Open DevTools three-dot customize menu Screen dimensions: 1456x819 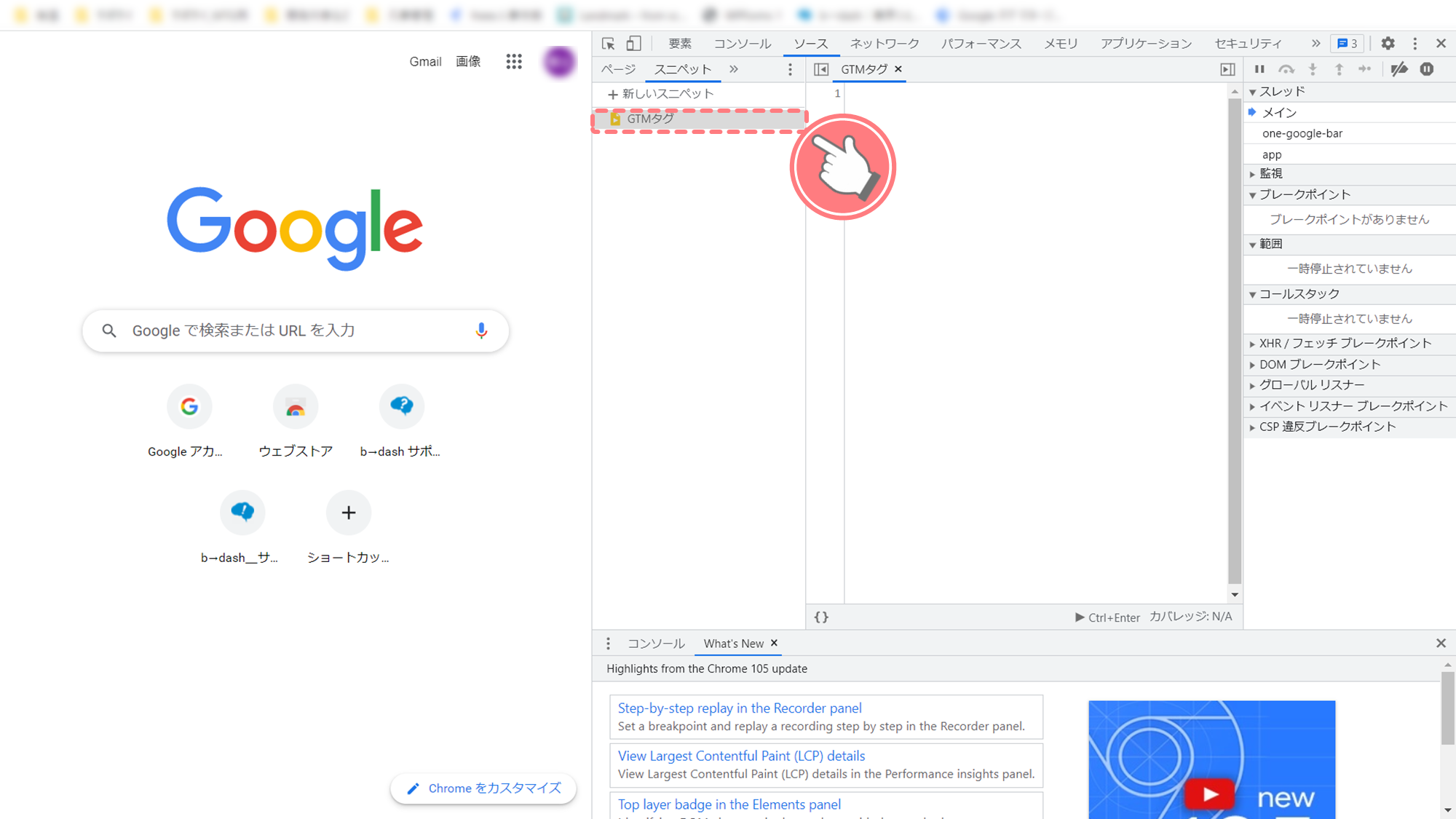[1415, 44]
